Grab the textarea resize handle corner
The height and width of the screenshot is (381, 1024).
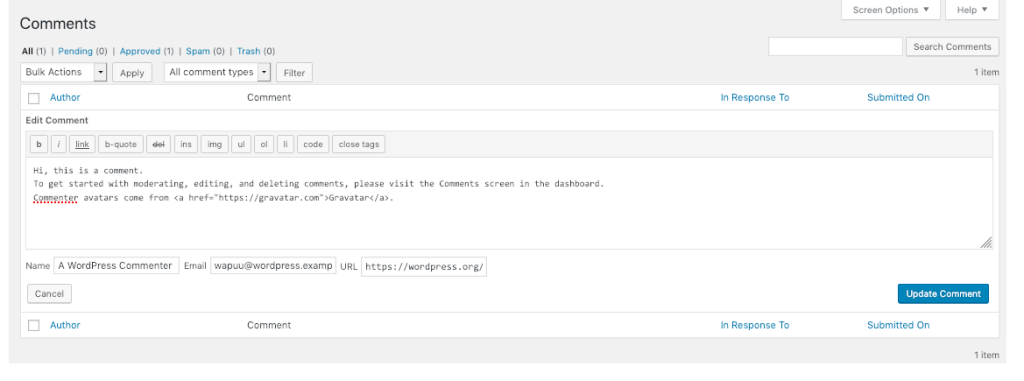tap(986, 243)
